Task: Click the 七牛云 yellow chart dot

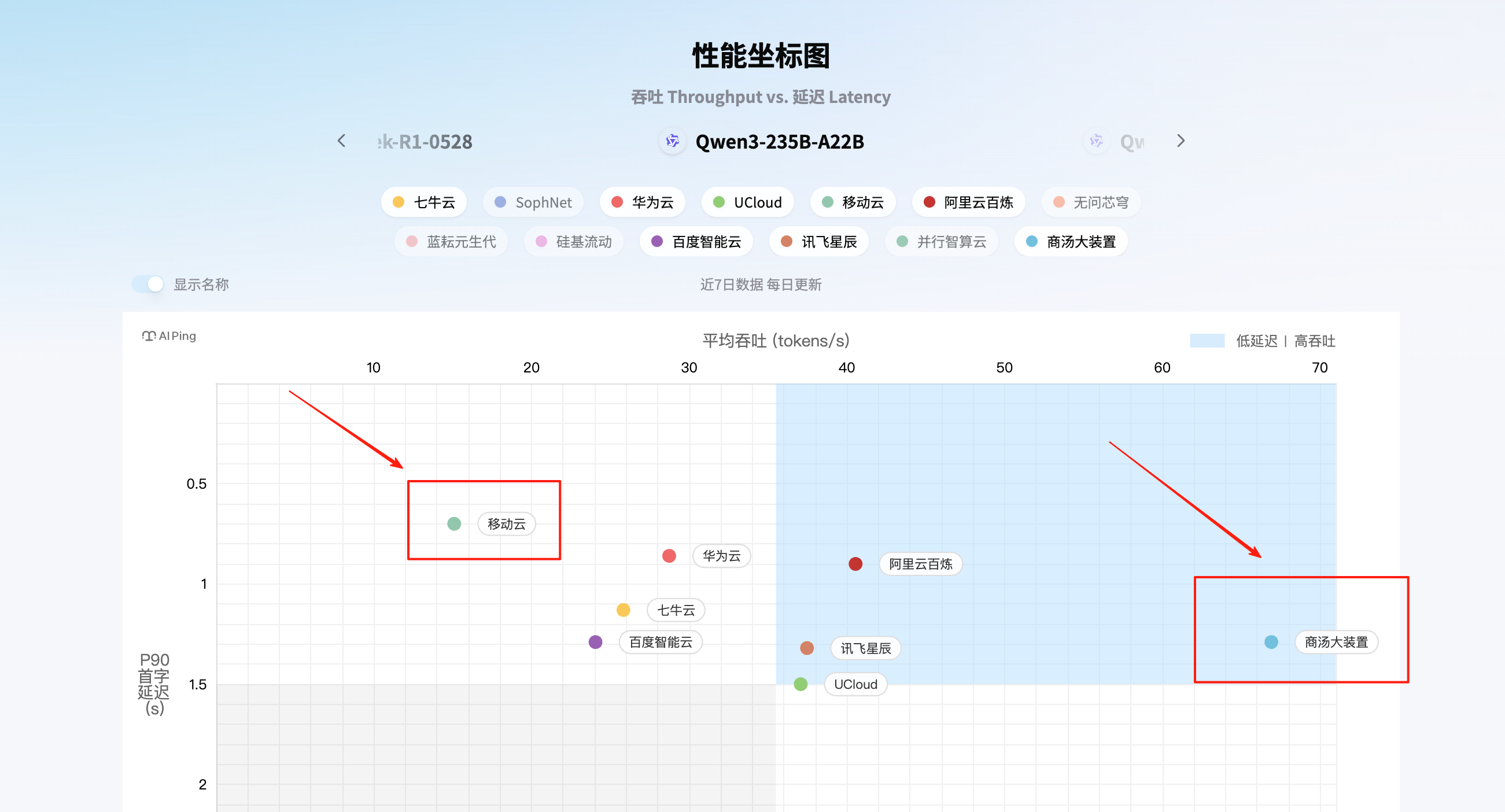Action: click(624, 610)
